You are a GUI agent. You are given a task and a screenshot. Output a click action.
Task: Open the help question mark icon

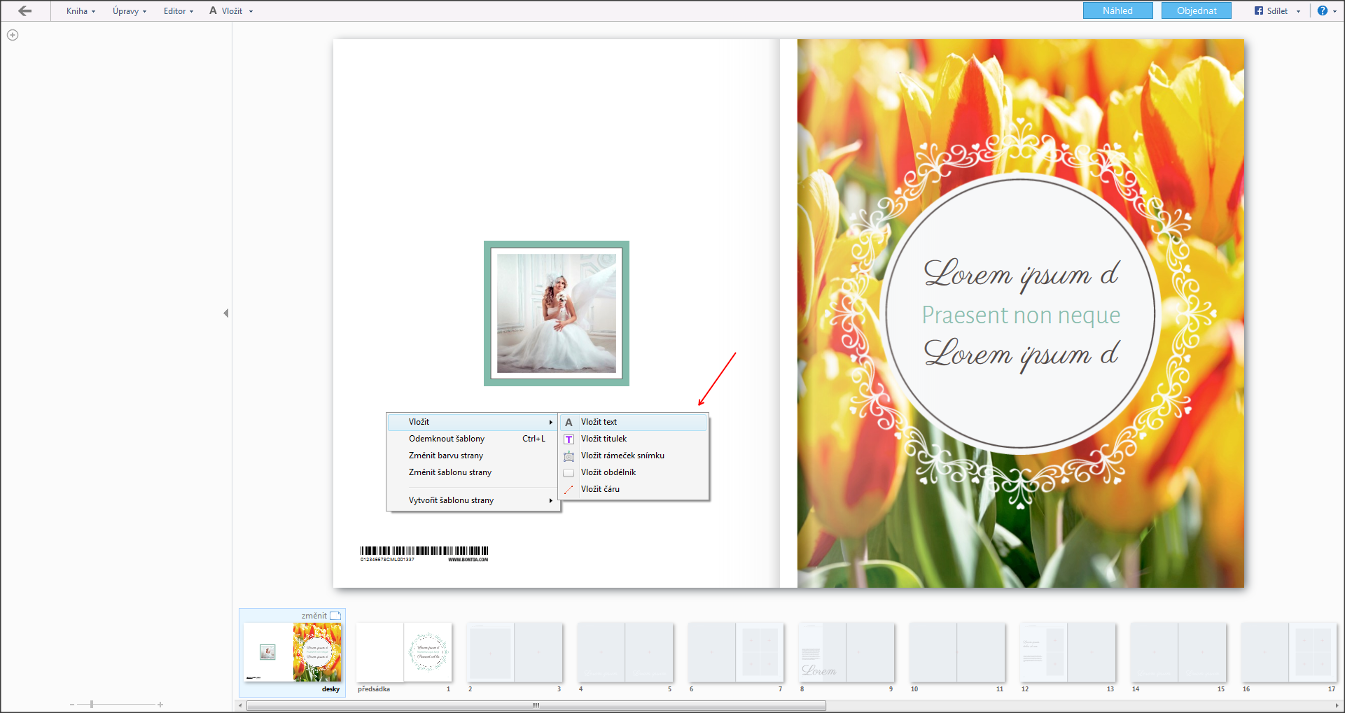(x=1322, y=11)
